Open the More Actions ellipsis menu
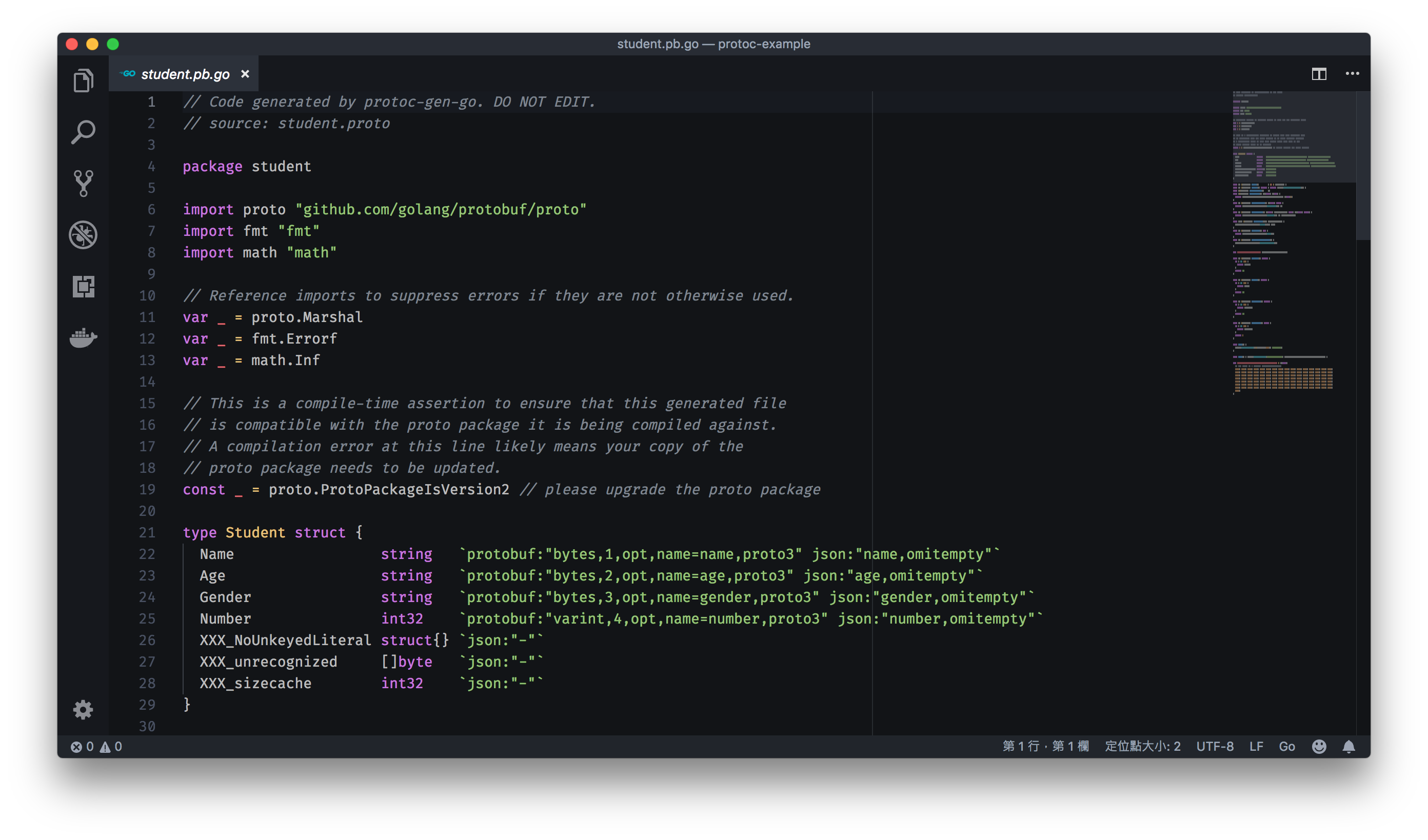 coord(1352,74)
